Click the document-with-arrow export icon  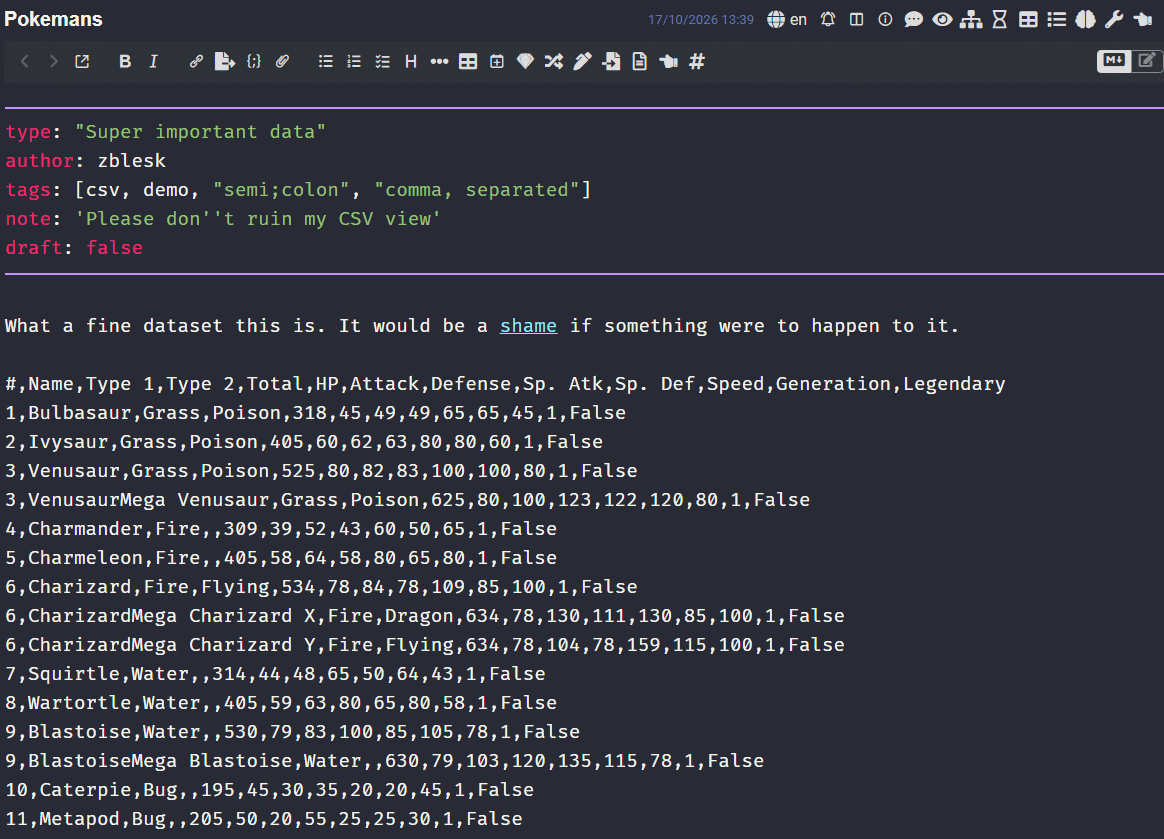[x=224, y=62]
